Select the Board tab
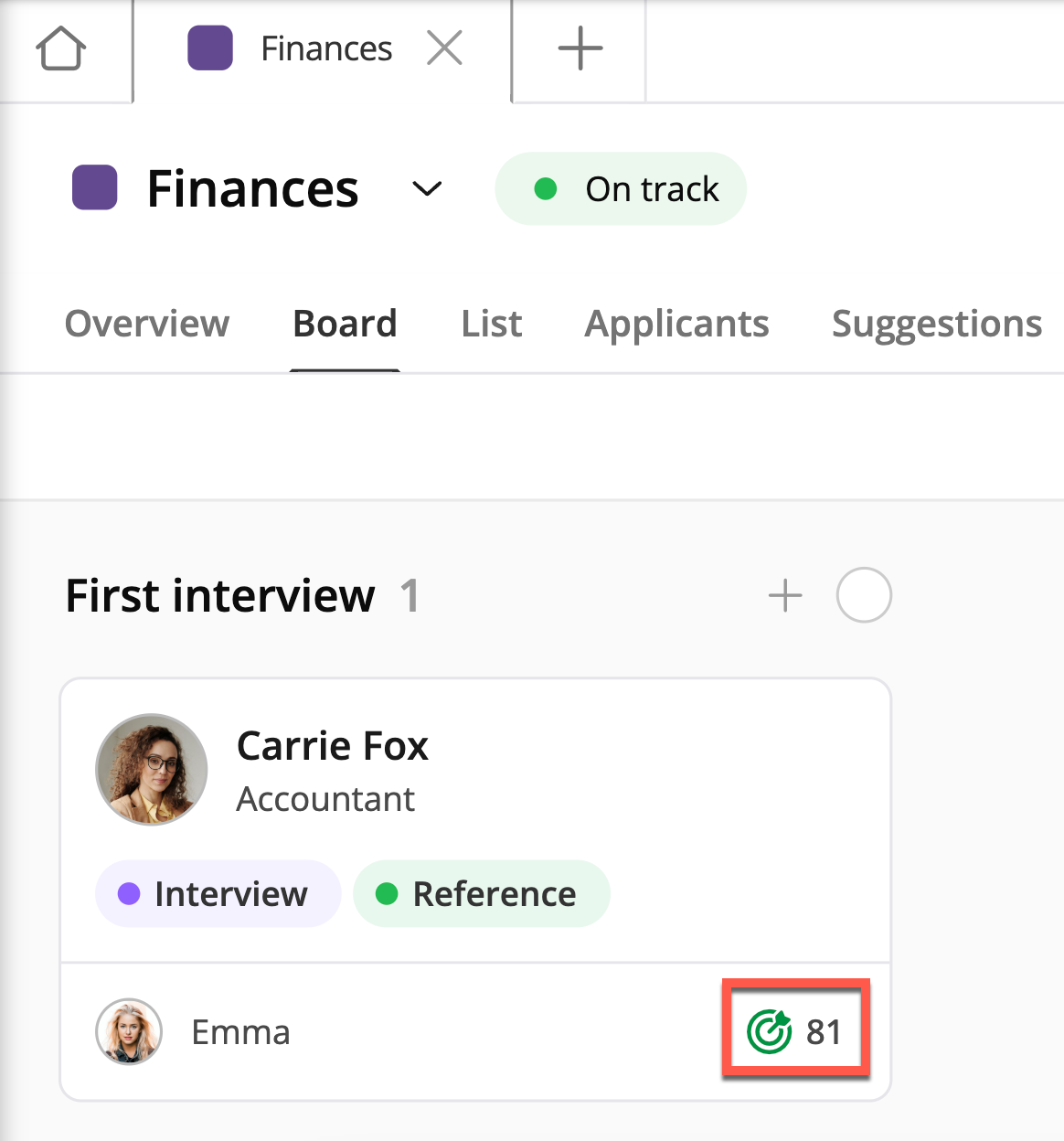 [345, 324]
